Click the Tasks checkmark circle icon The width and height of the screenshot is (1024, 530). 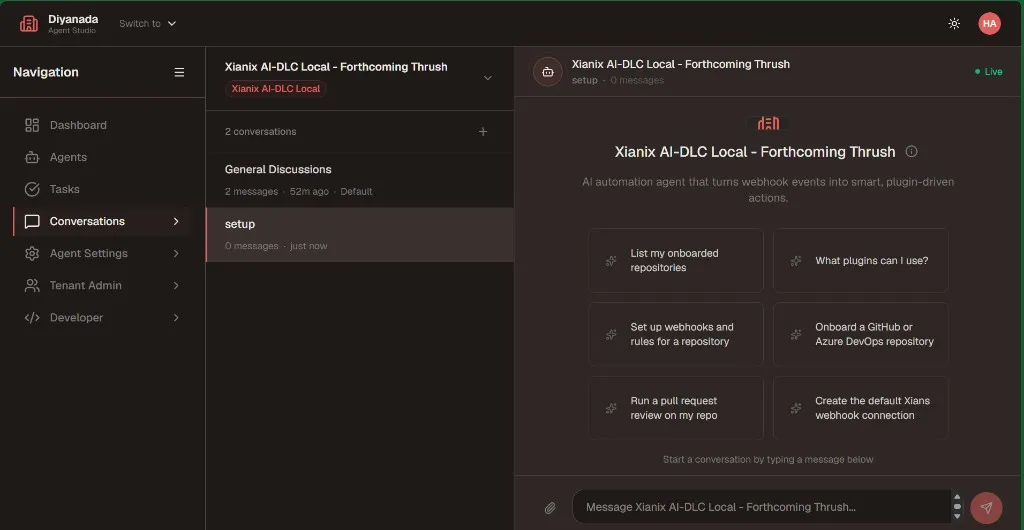(x=32, y=189)
